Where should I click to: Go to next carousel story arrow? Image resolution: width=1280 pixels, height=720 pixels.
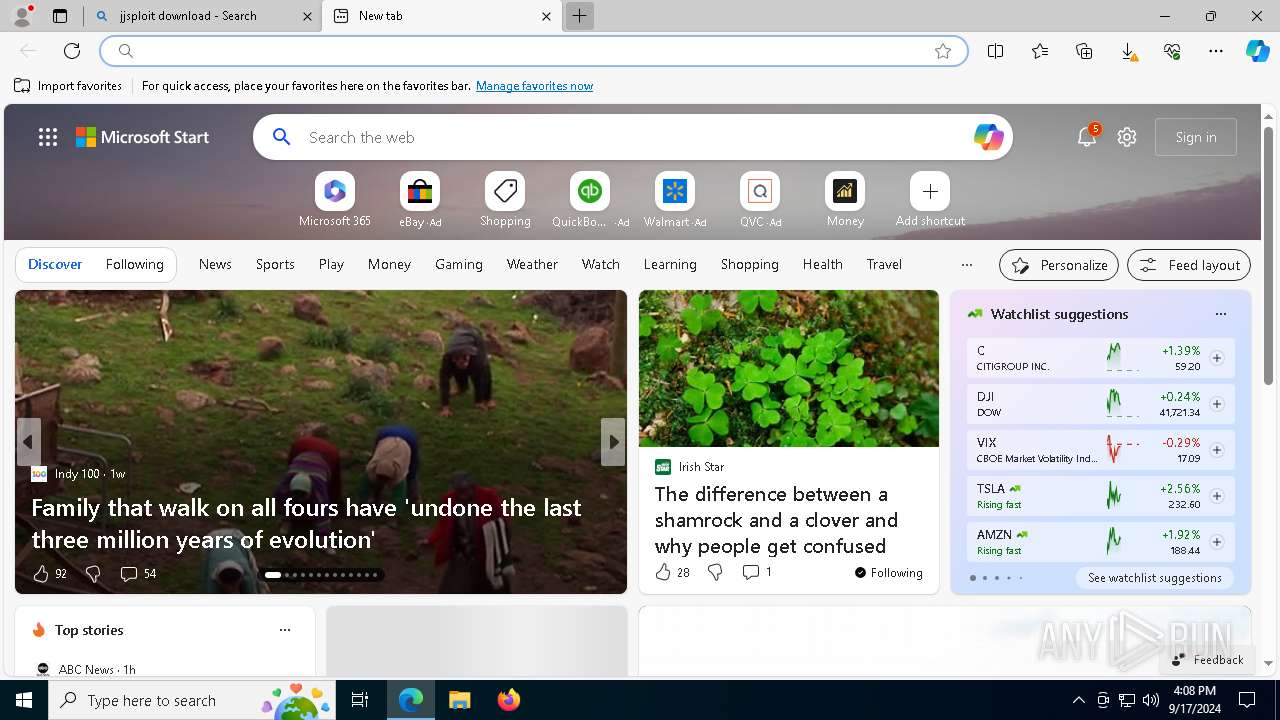(613, 442)
